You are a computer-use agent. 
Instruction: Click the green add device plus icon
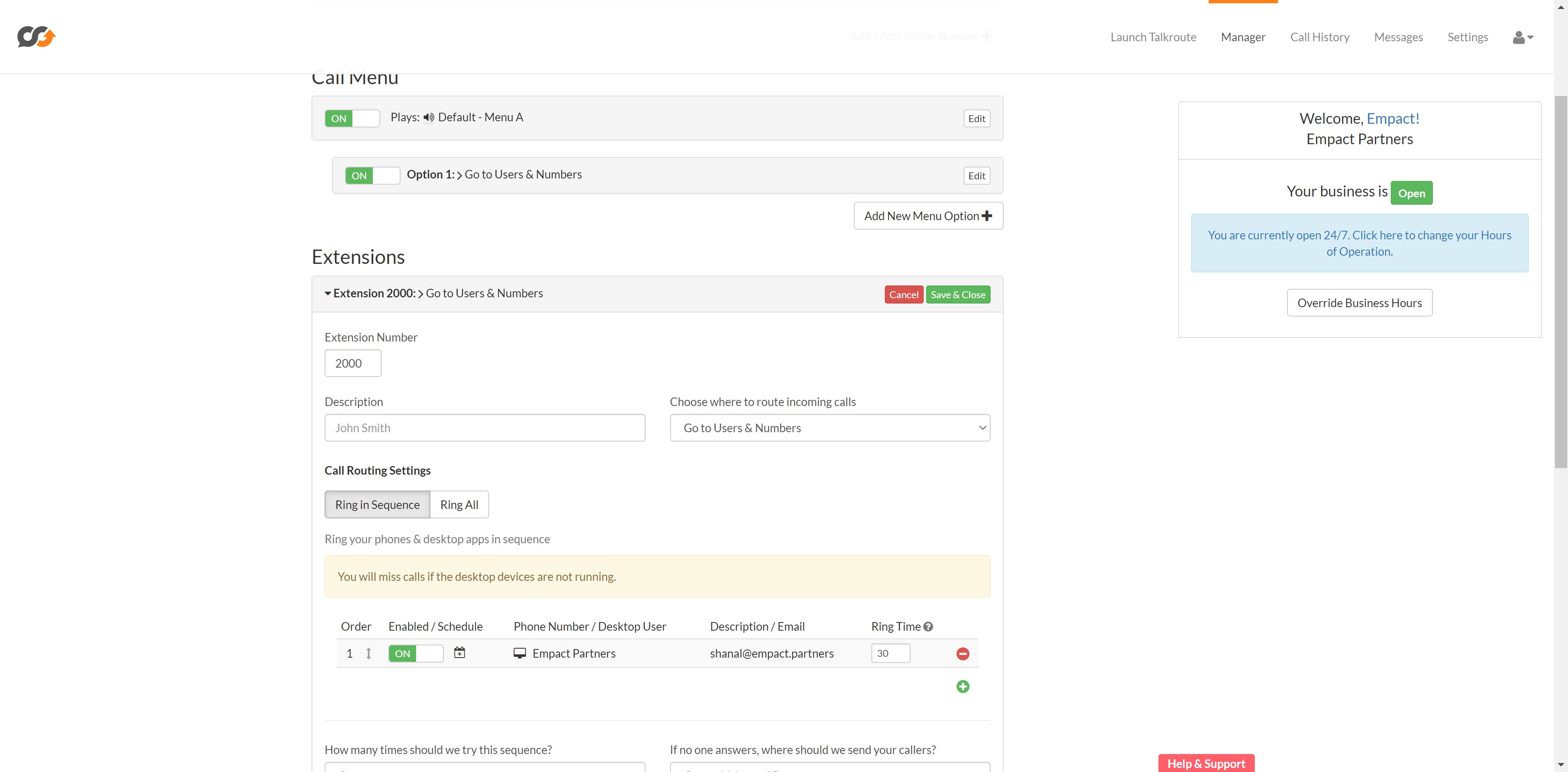962,687
